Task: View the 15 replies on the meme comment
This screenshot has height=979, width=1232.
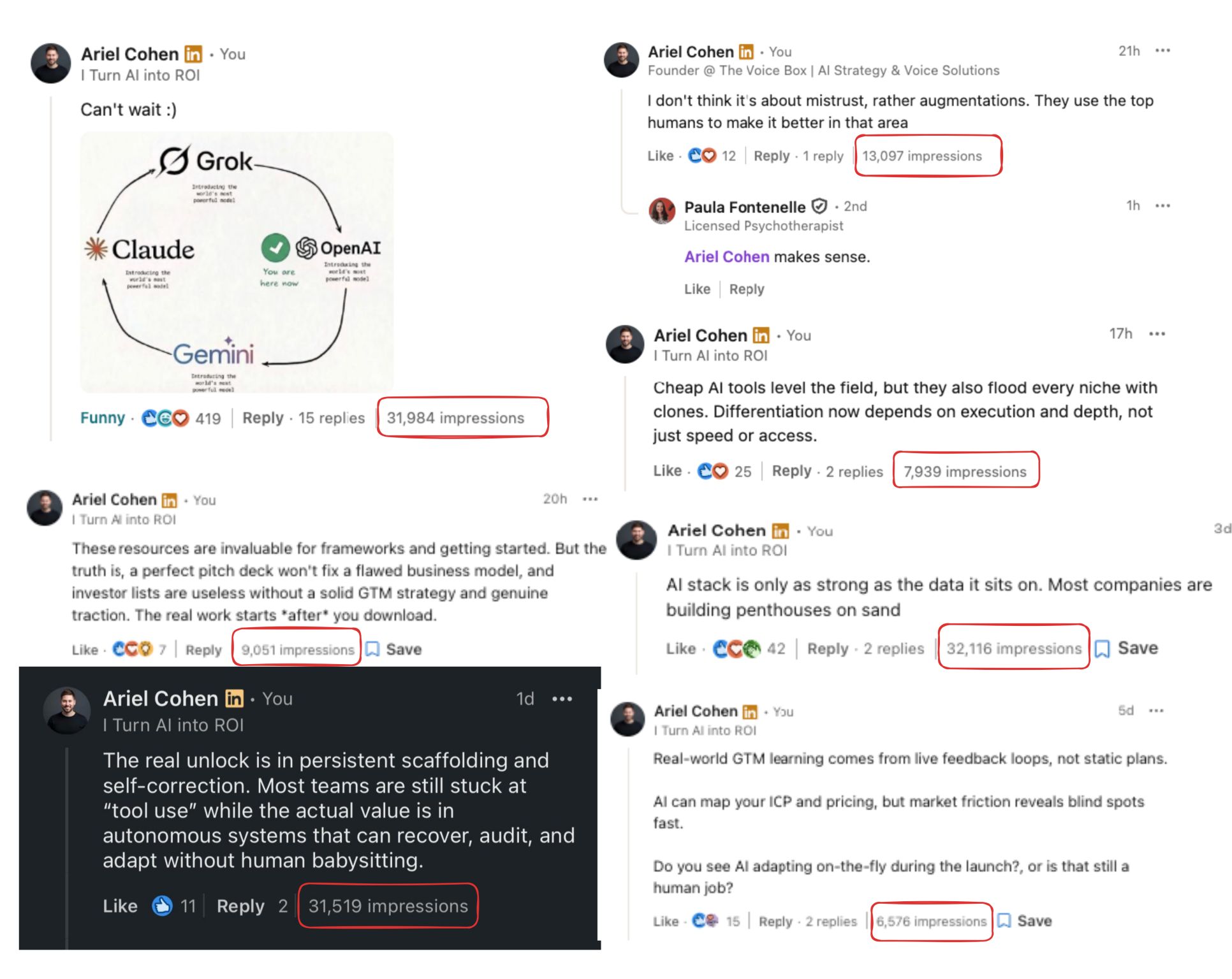Action: coord(332,418)
